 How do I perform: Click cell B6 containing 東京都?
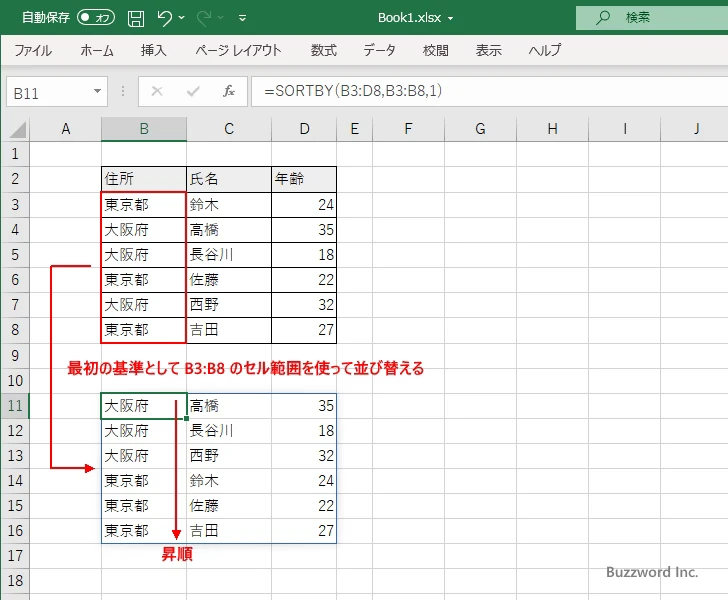point(144,280)
